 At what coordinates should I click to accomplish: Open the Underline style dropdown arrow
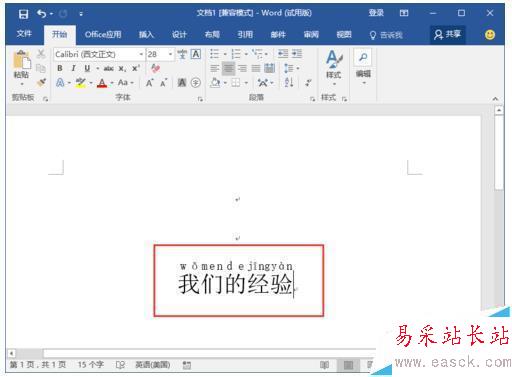97,69
